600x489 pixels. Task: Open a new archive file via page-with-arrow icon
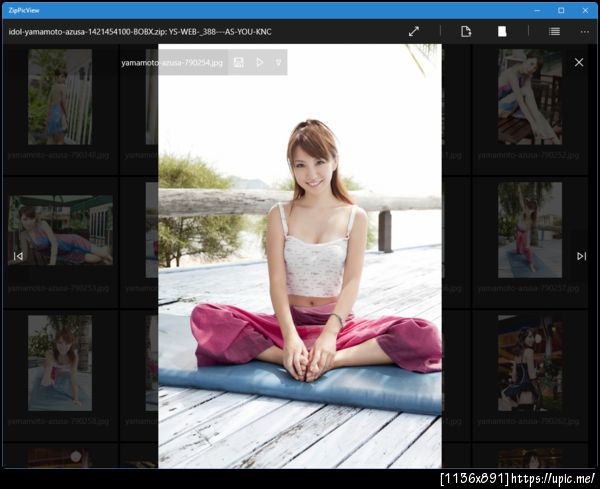[x=466, y=31]
